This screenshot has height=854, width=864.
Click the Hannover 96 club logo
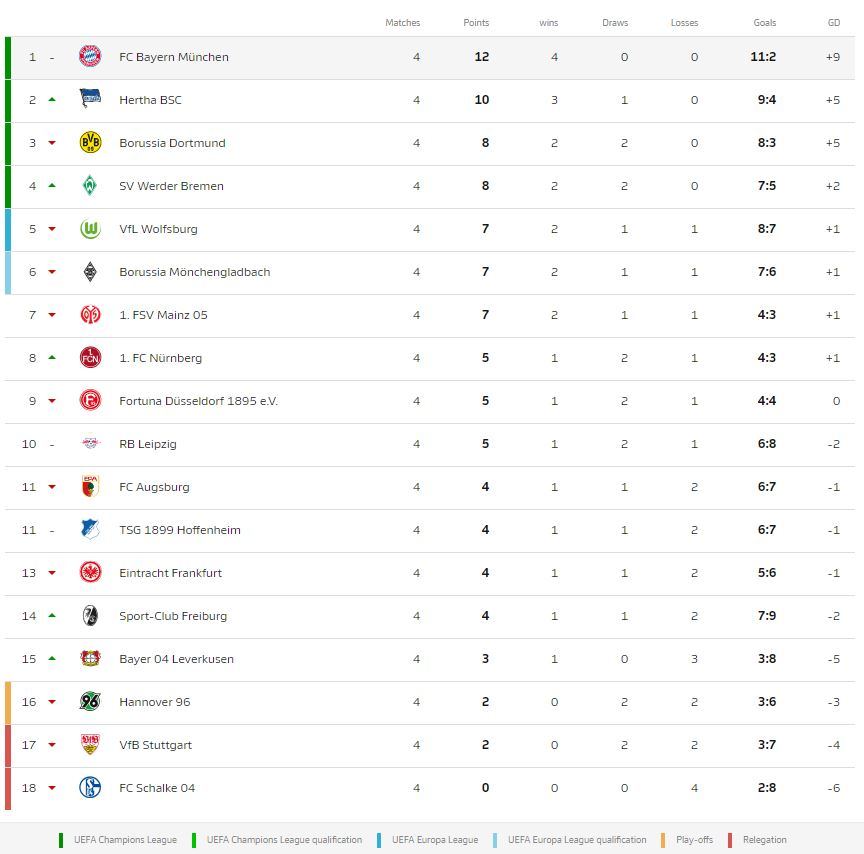pyautogui.click(x=90, y=702)
